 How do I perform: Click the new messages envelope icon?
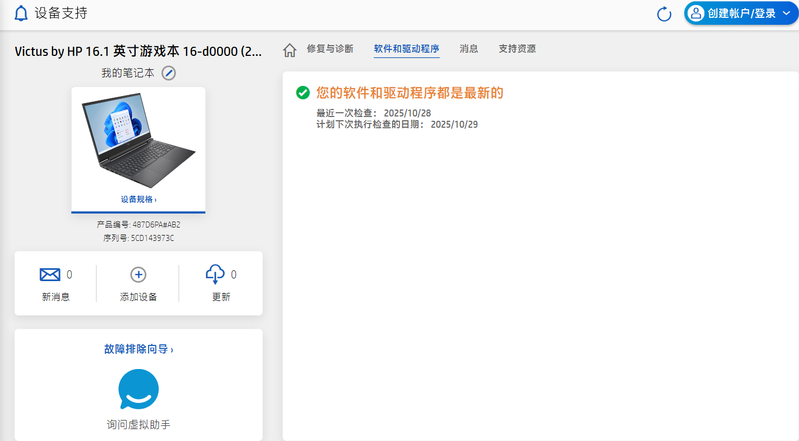49,275
